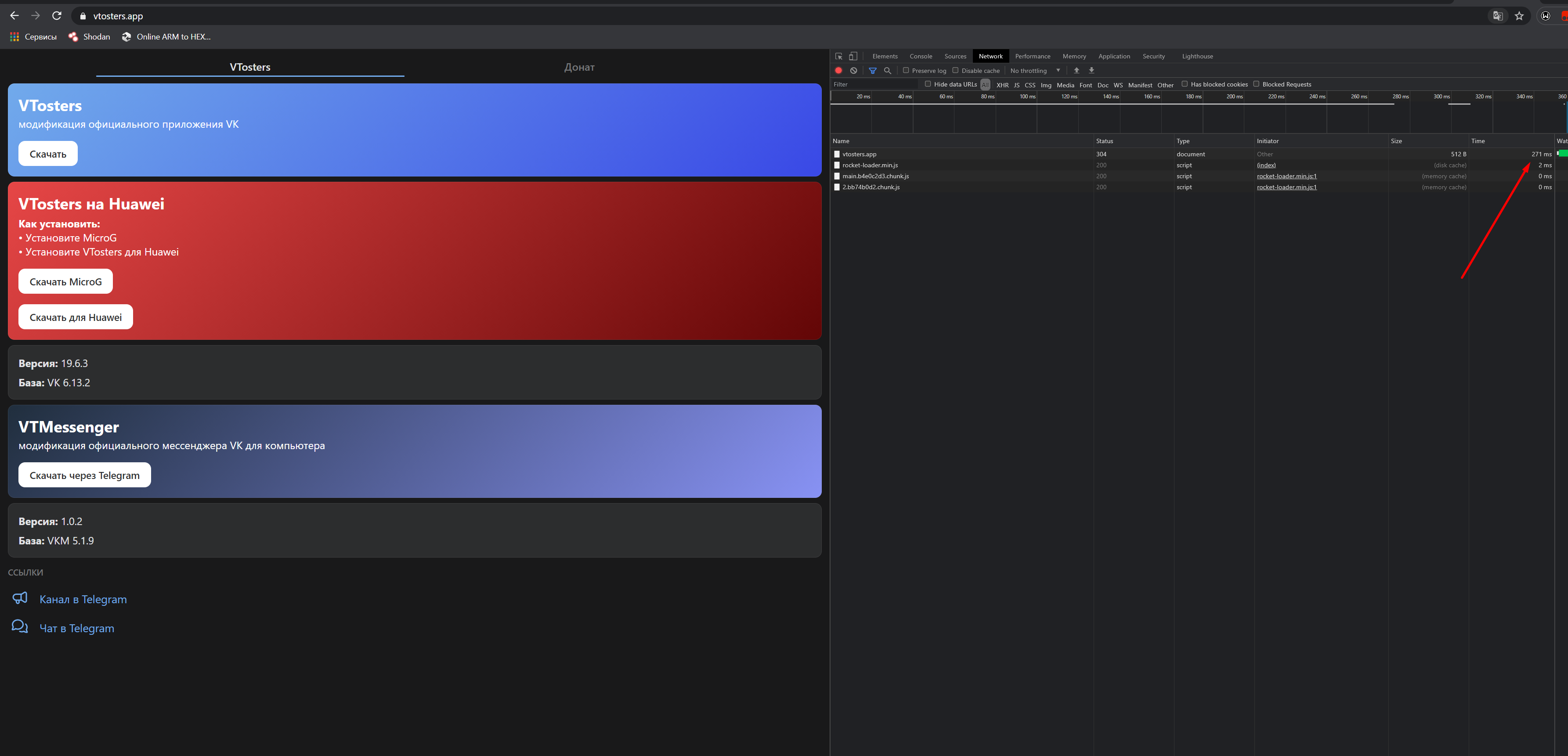
Task: Click the network Filter text field
Action: (x=874, y=85)
